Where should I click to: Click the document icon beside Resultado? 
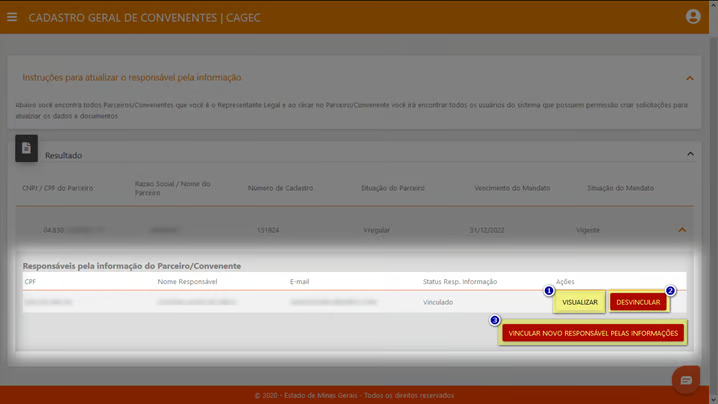(x=27, y=148)
